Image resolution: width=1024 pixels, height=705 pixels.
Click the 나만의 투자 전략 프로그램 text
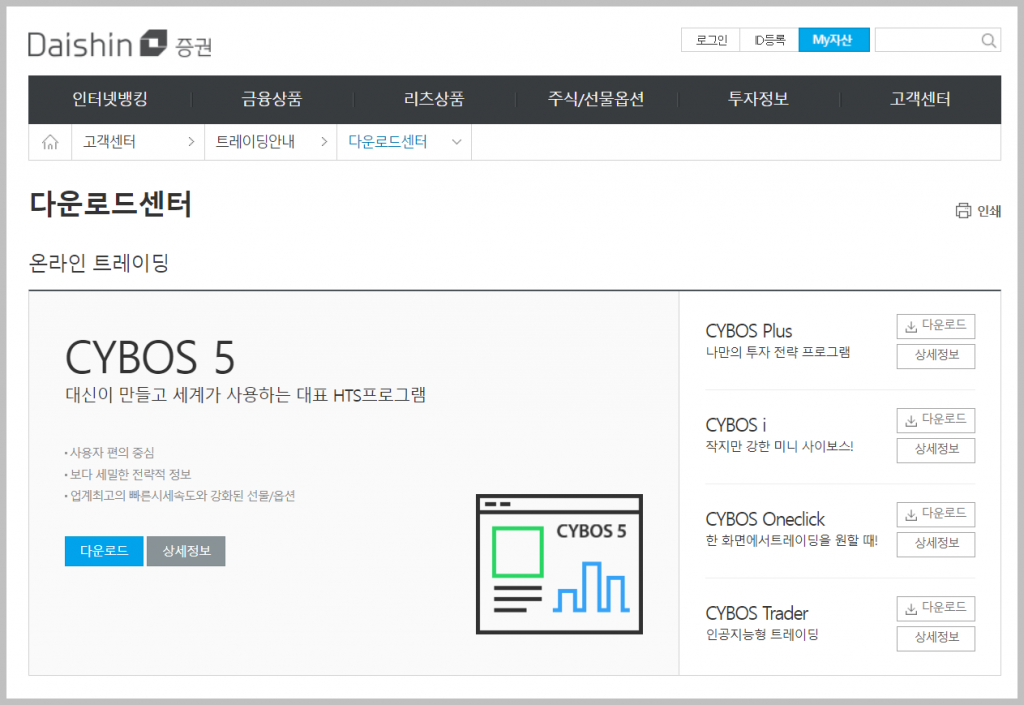778,352
